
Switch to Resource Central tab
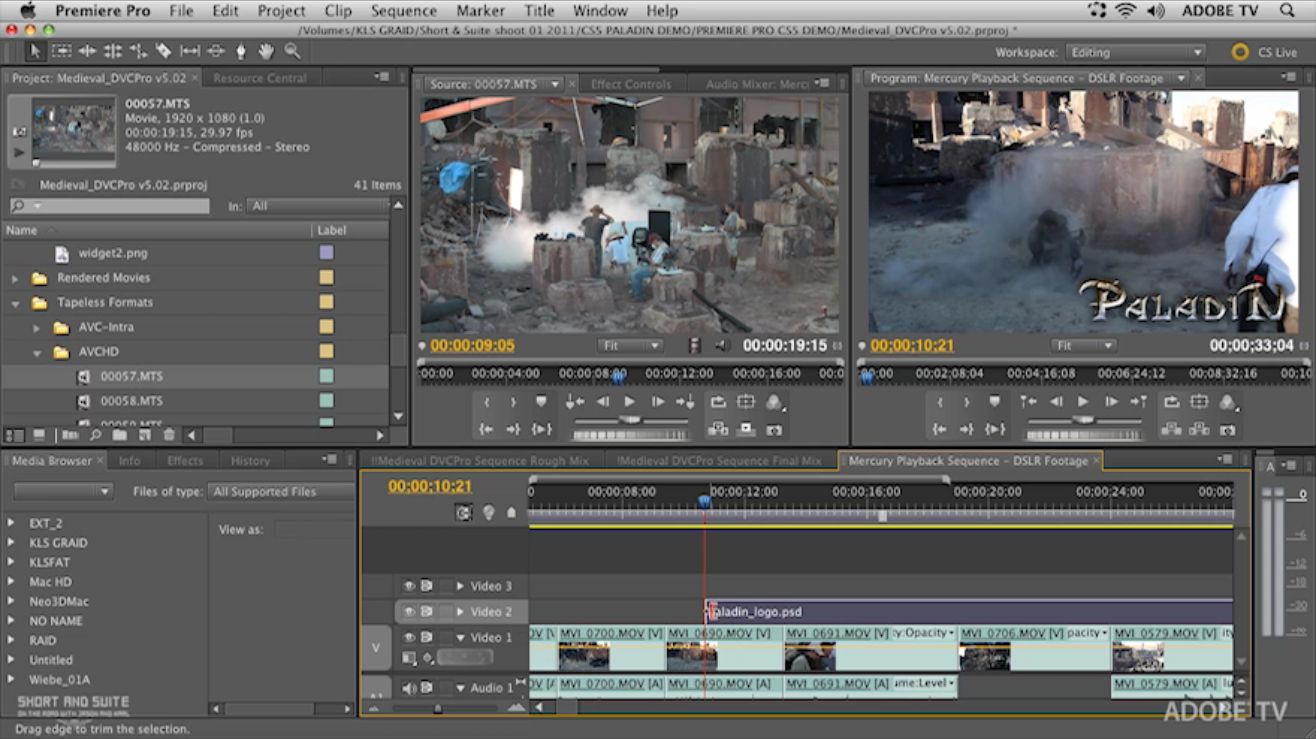(x=259, y=78)
